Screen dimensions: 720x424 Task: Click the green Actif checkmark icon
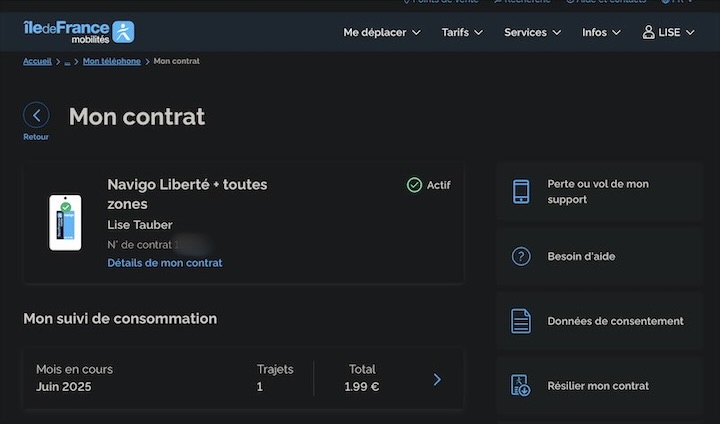click(414, 185)
